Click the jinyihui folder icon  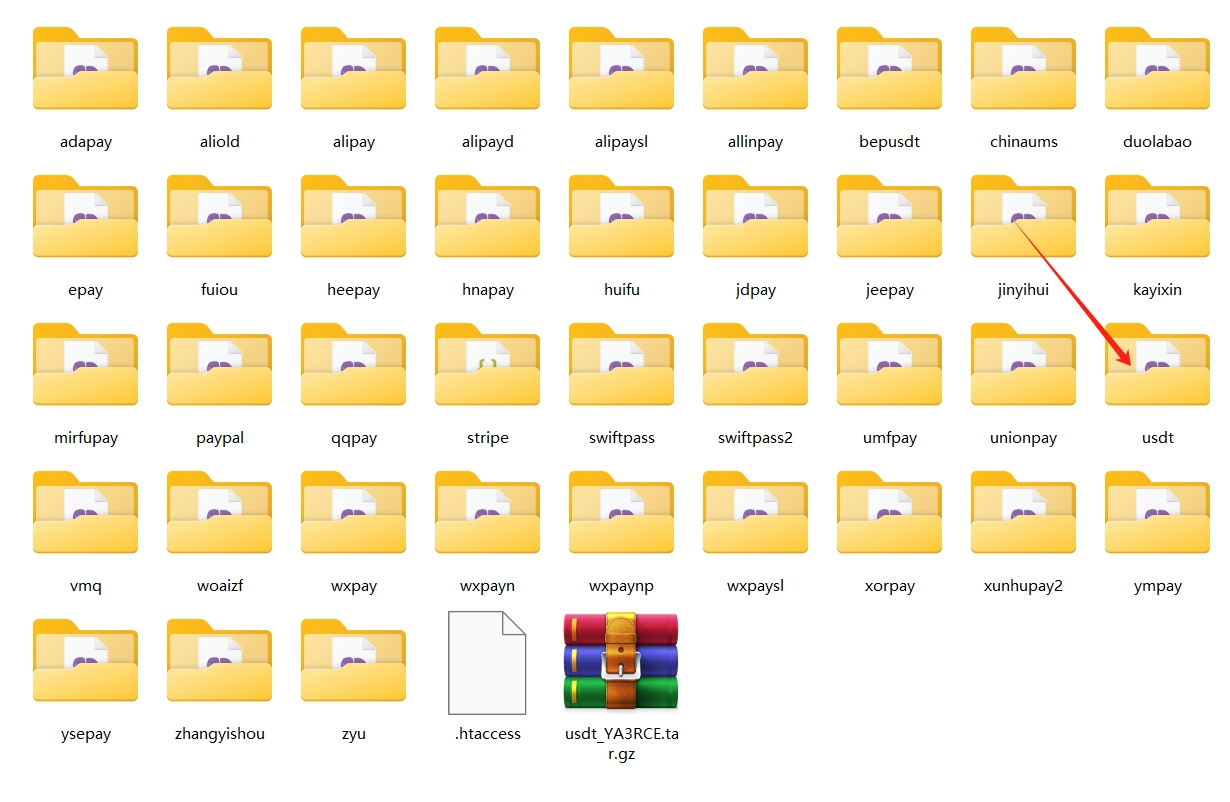coord(1023,218)
